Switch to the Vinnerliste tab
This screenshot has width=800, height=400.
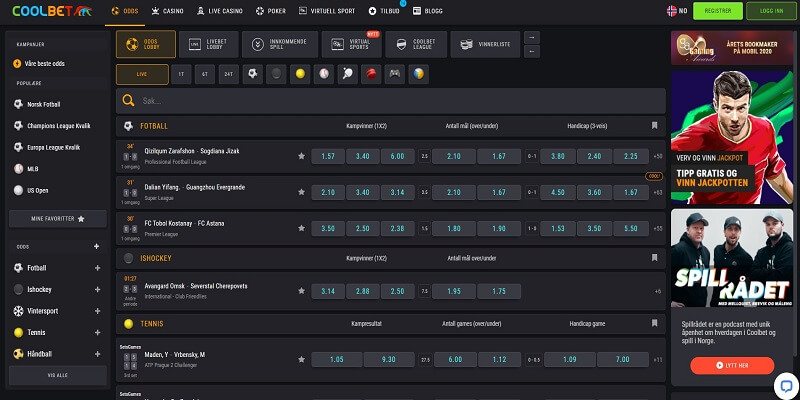pos(485,44)
